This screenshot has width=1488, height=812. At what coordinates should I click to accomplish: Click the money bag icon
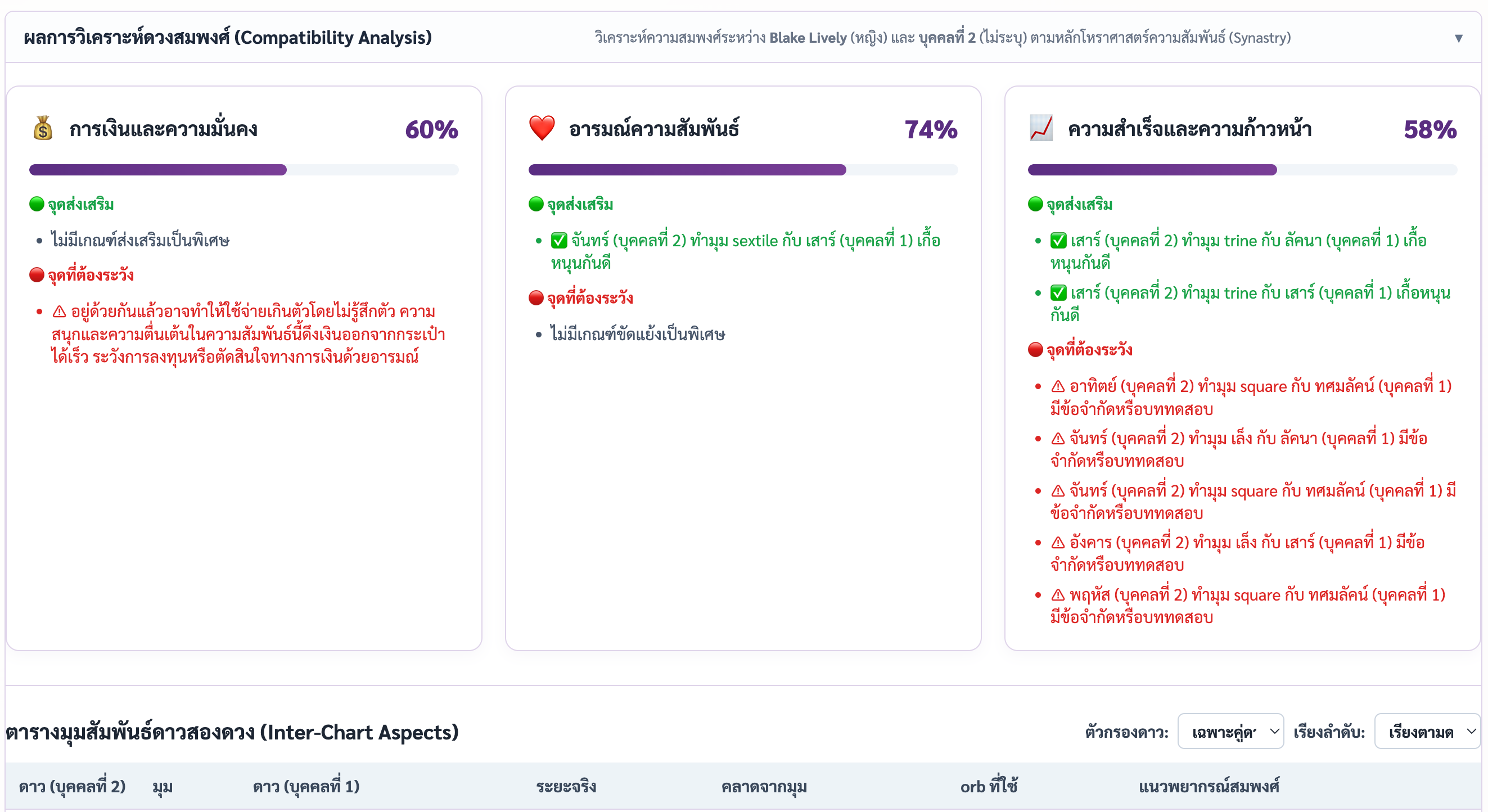pos(43,128)
